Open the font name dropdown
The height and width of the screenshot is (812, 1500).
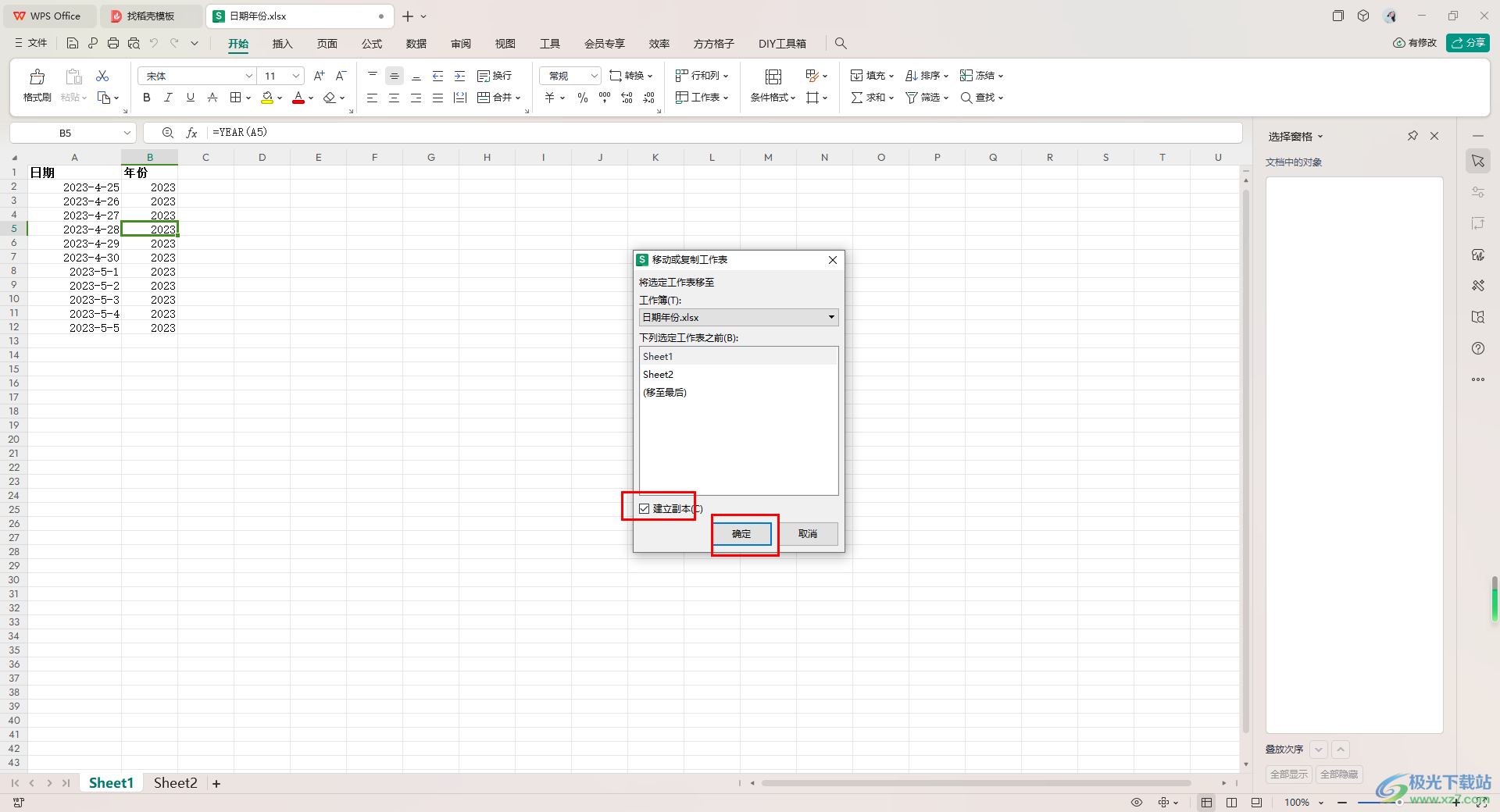(248, 76)
